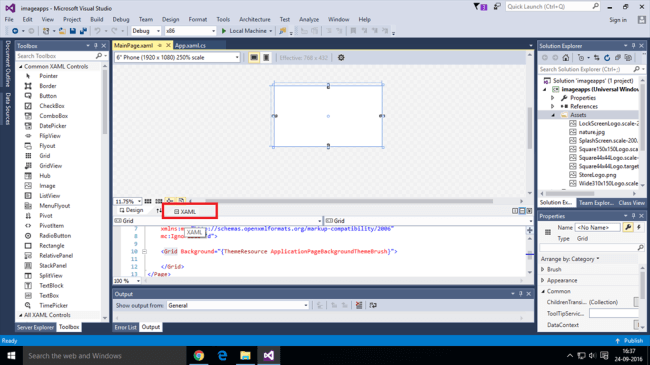Switch designer to portrait orientation

point(266,58)
